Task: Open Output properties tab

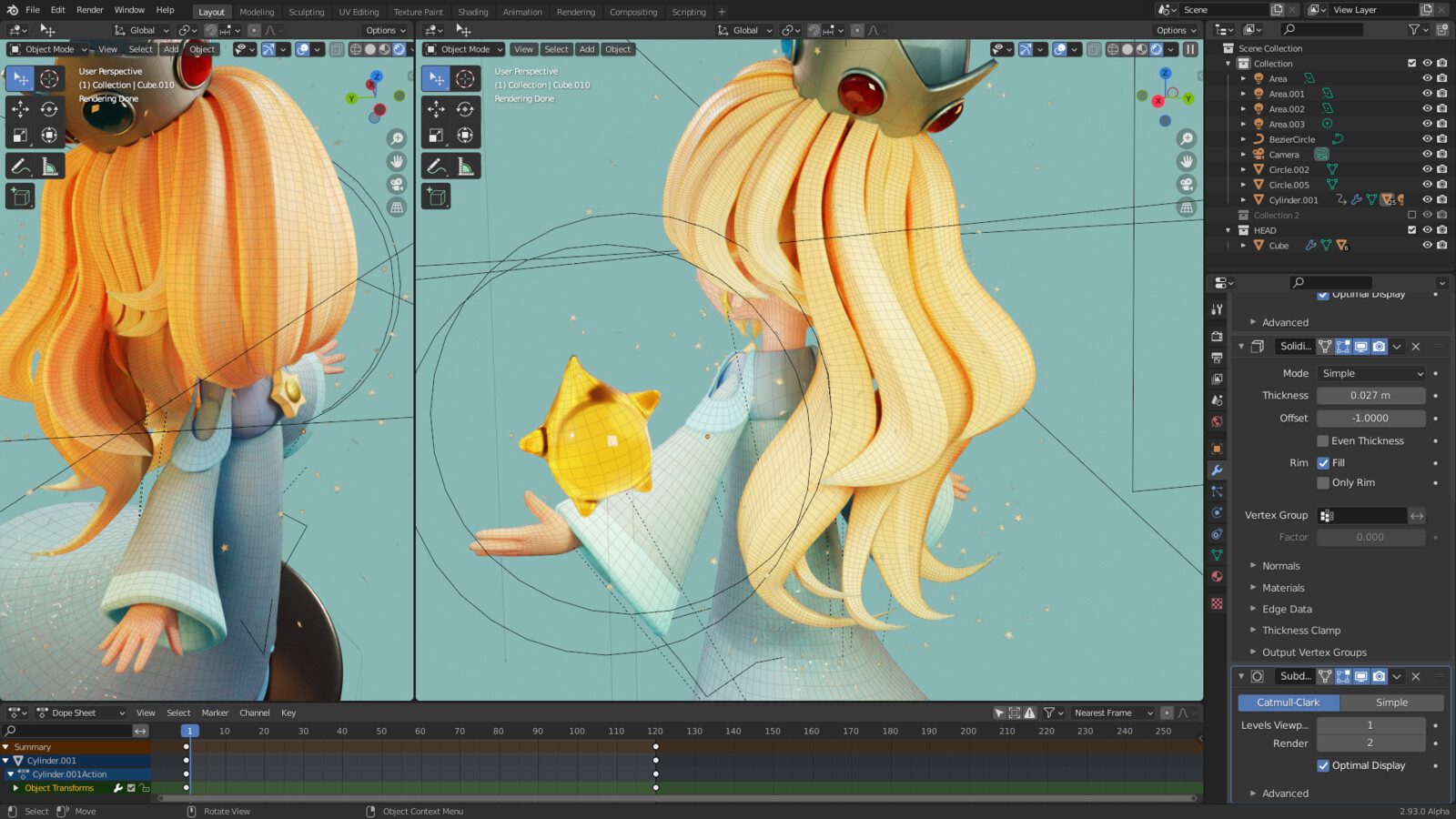Action: (x=1217, y=358)
